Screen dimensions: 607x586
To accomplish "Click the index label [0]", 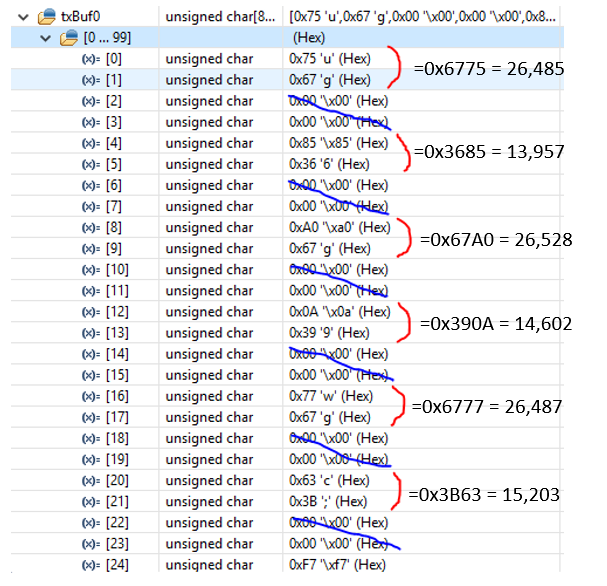I will (x=113, y=59).
